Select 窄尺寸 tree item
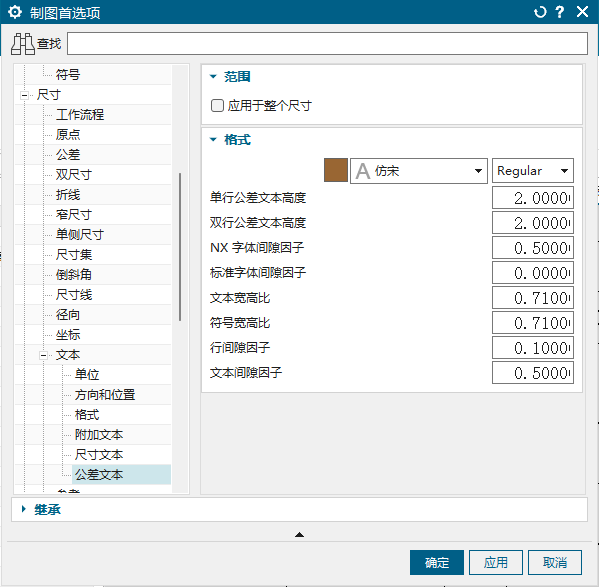 coord(73,215)
